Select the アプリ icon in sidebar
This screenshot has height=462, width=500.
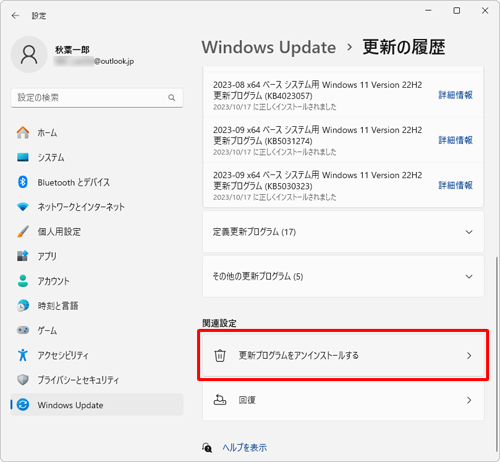23,256
